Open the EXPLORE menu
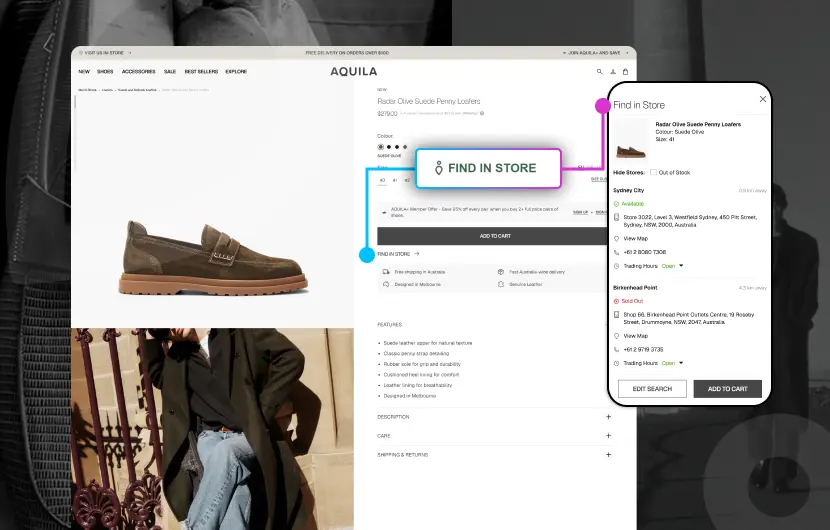Screen dimensions: 830x530 pos(236,71)
